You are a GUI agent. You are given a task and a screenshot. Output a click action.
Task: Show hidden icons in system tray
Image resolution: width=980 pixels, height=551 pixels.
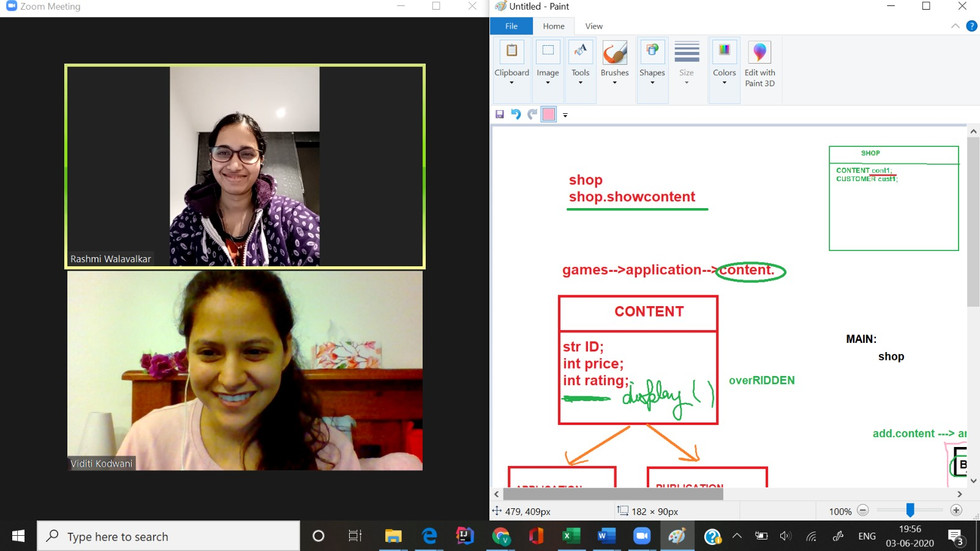737,536
